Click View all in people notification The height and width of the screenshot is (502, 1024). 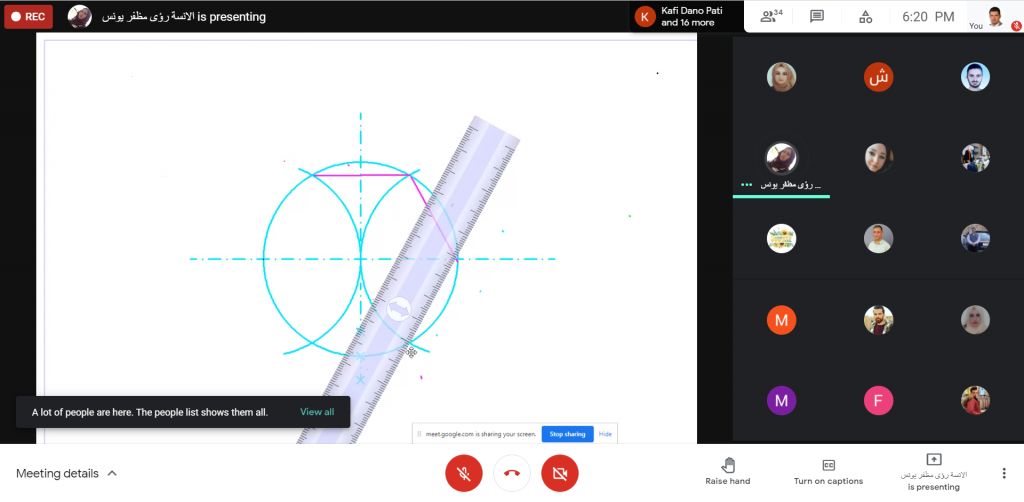point(317,412)
